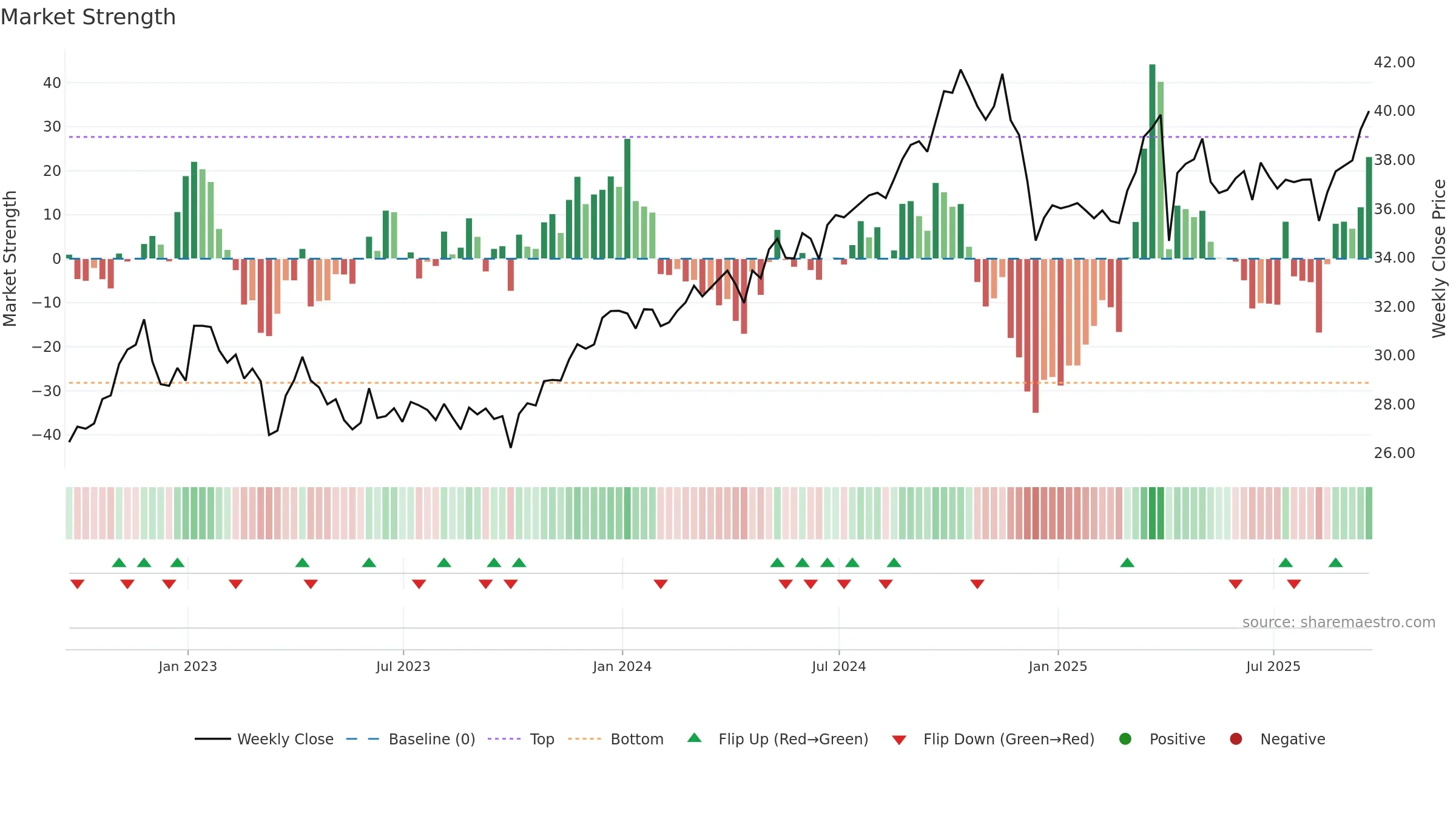Click the rotated 'Market Strength' left axis title
Screen dimensions: 1456x819
click(10, 258)
